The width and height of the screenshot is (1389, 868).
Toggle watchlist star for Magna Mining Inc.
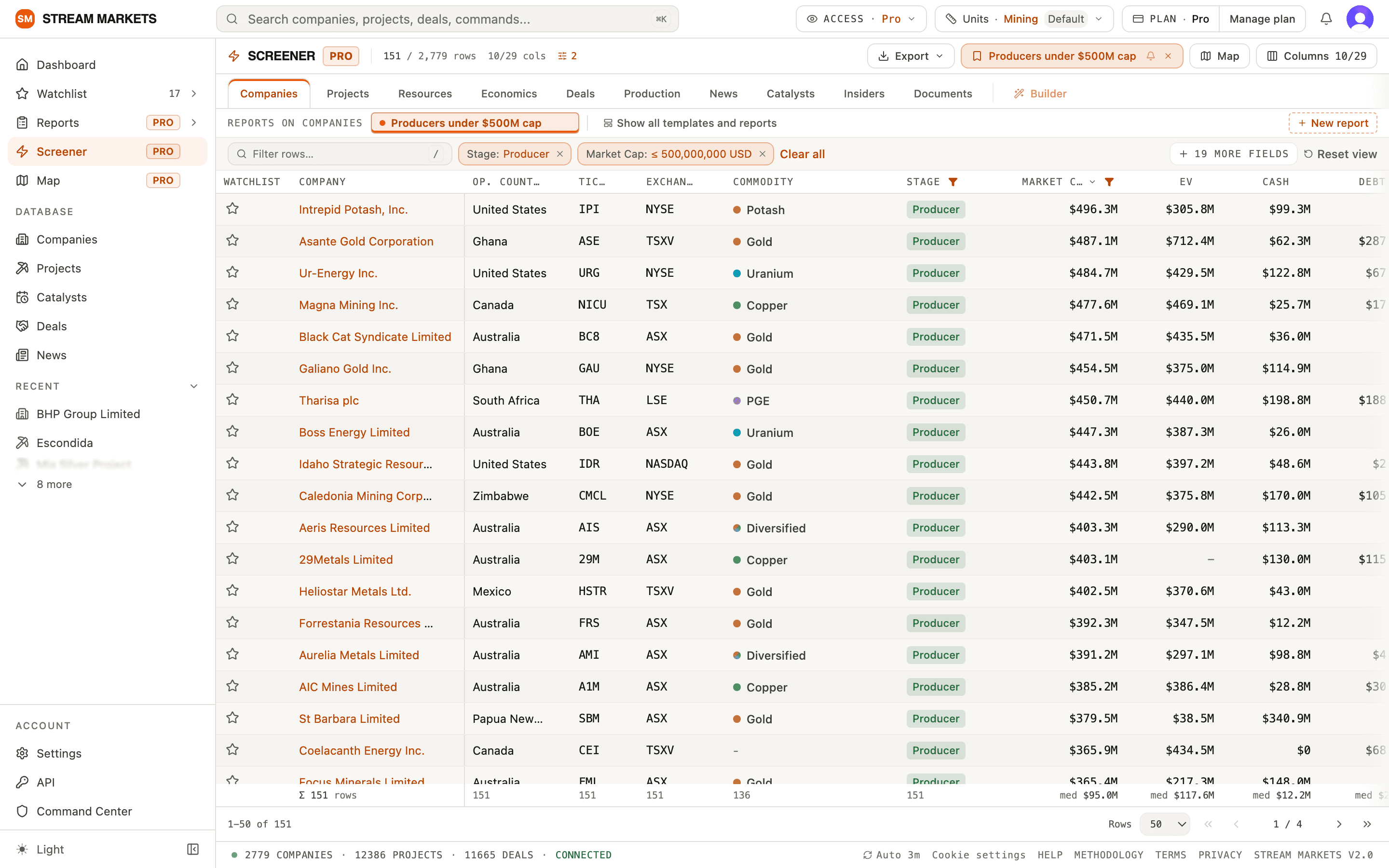point(232,304)
